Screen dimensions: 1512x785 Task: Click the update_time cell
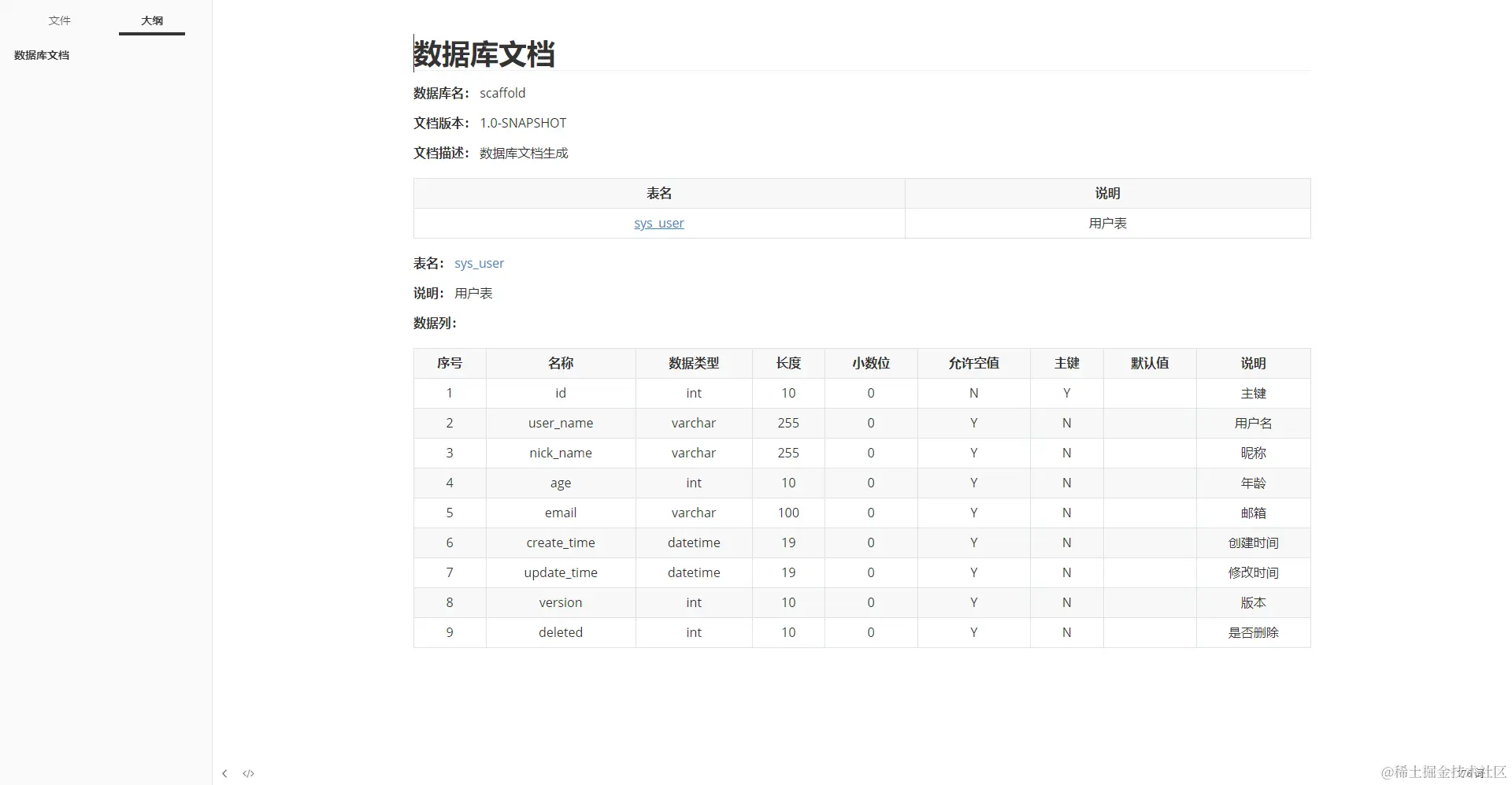[x=561, y=572]
